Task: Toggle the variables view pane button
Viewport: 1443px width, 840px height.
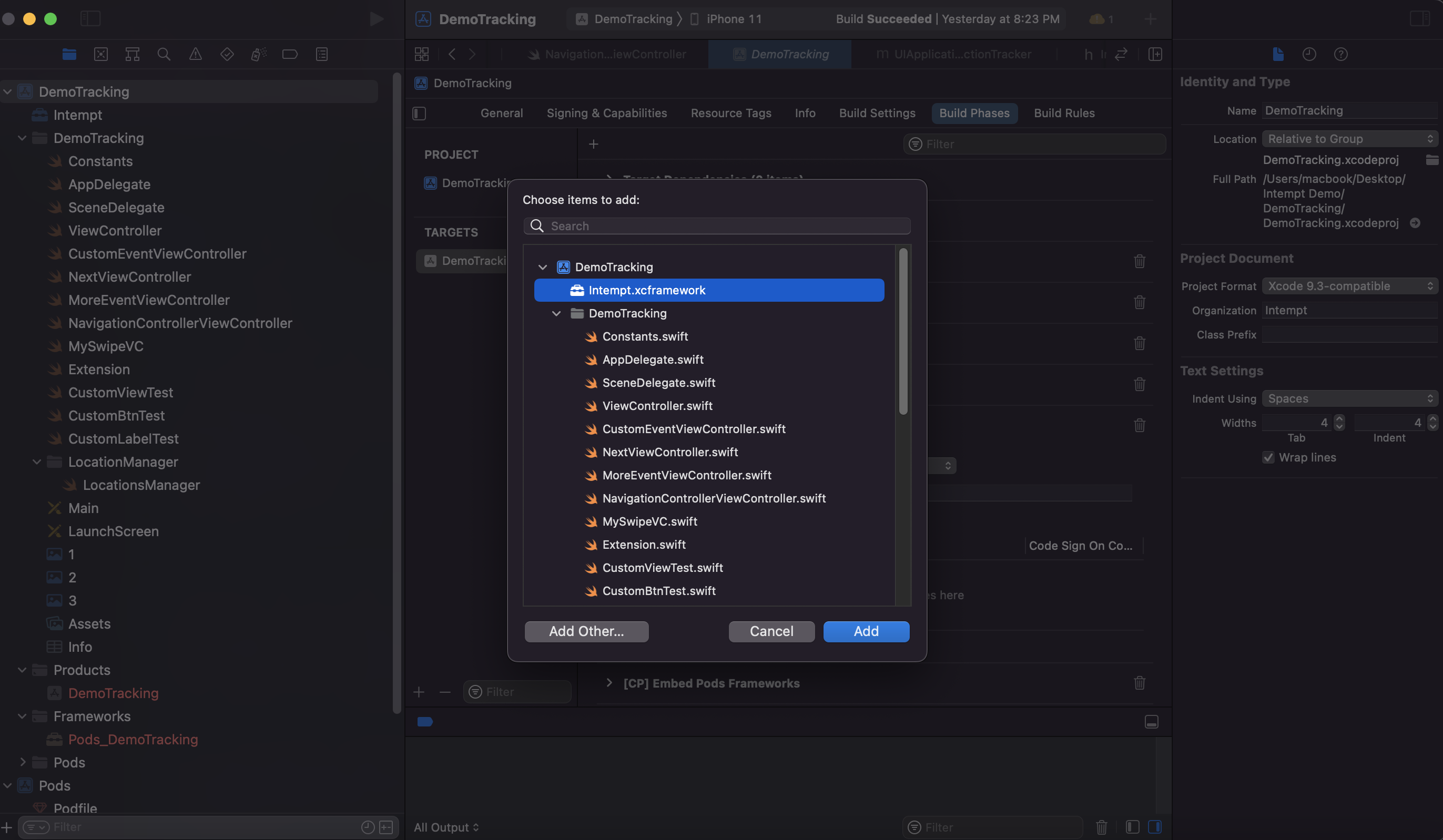Action: pos(1132,827)
